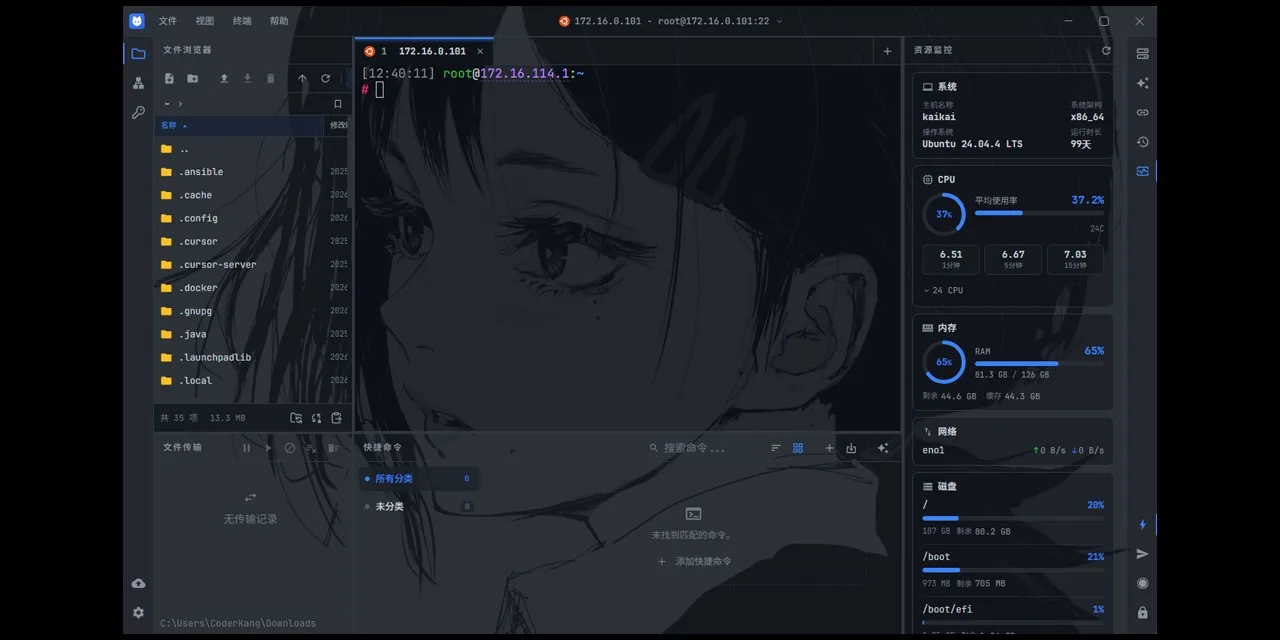1280x640 pixels.
Task: Click the lightning bolt icon in right sidebar
Action: pyautogui.click(x=1142, y=524)
